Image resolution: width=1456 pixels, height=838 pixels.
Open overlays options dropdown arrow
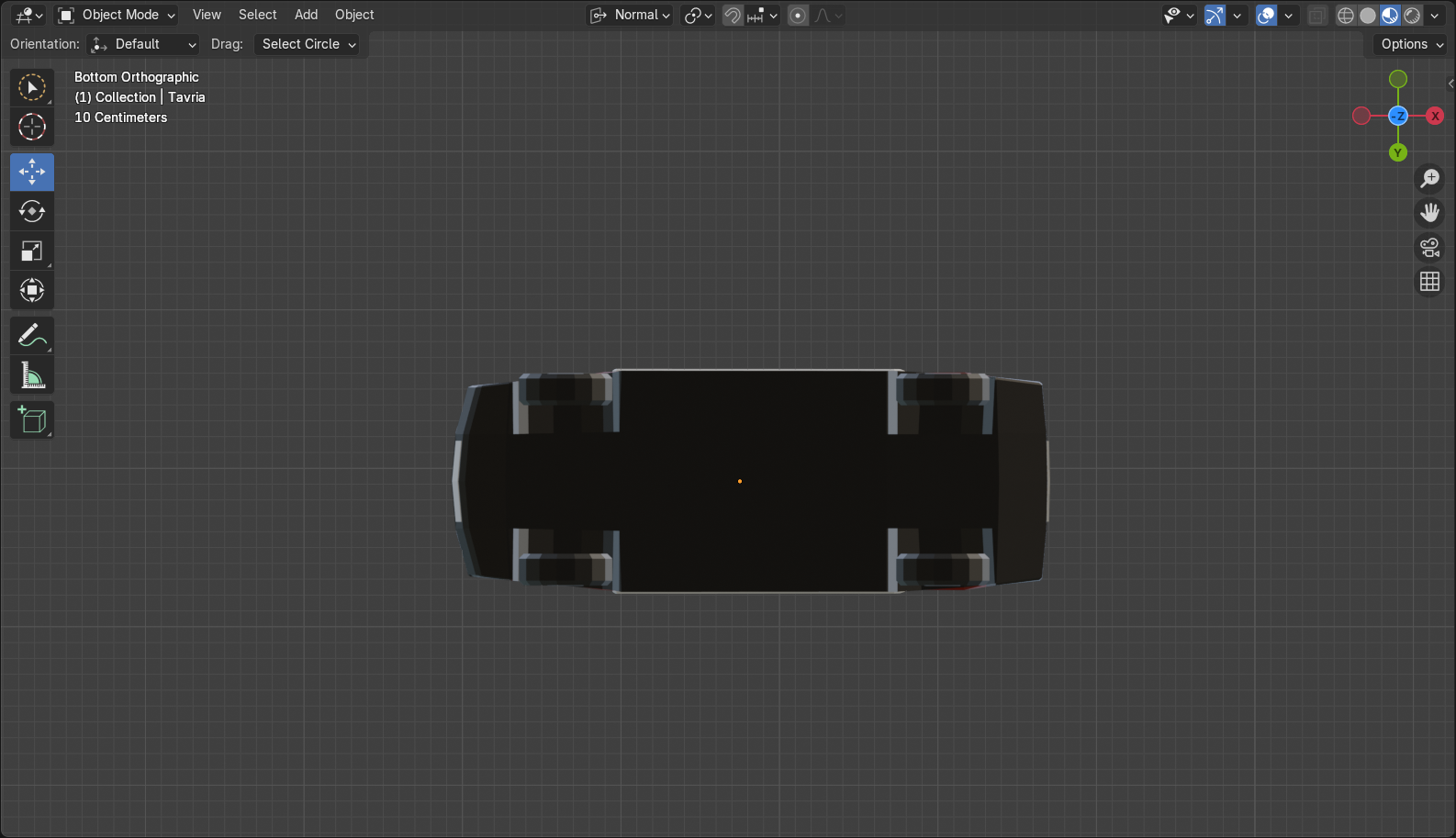(x=1288, y=15)
